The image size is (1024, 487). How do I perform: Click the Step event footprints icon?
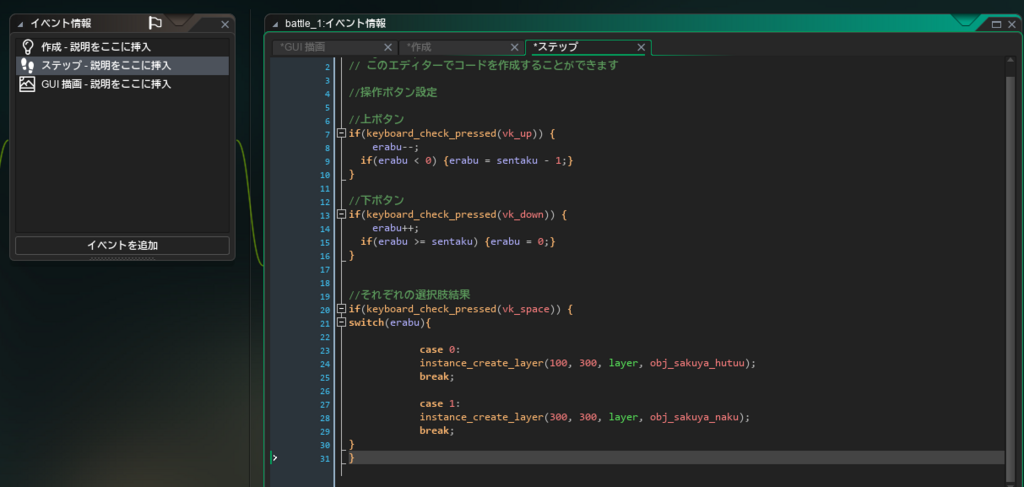(x=27, y=65)
